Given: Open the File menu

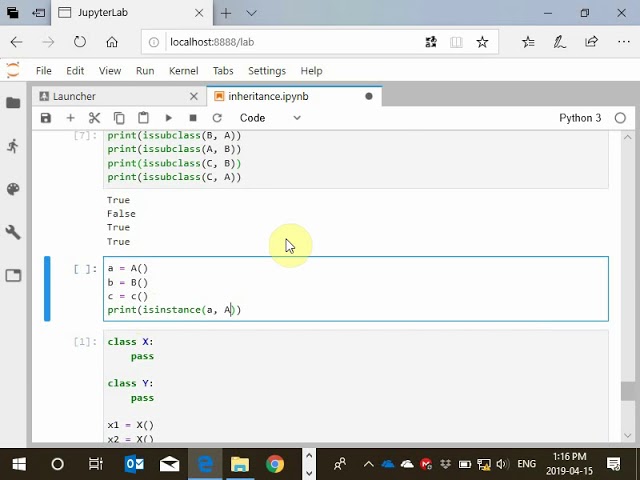Looking at the screenshot, I should coord(44,71).
